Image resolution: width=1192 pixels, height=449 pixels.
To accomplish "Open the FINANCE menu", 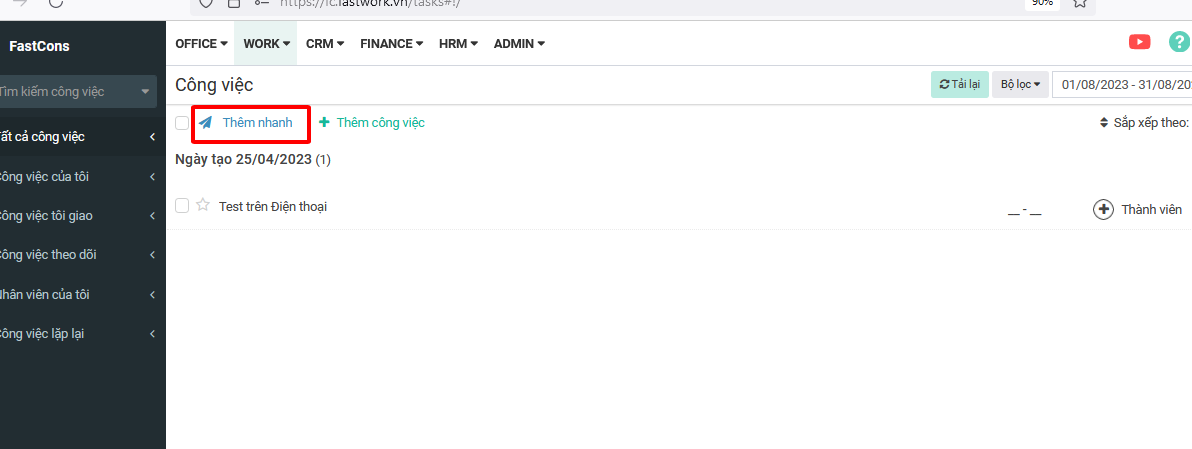I will click(391, 44).
